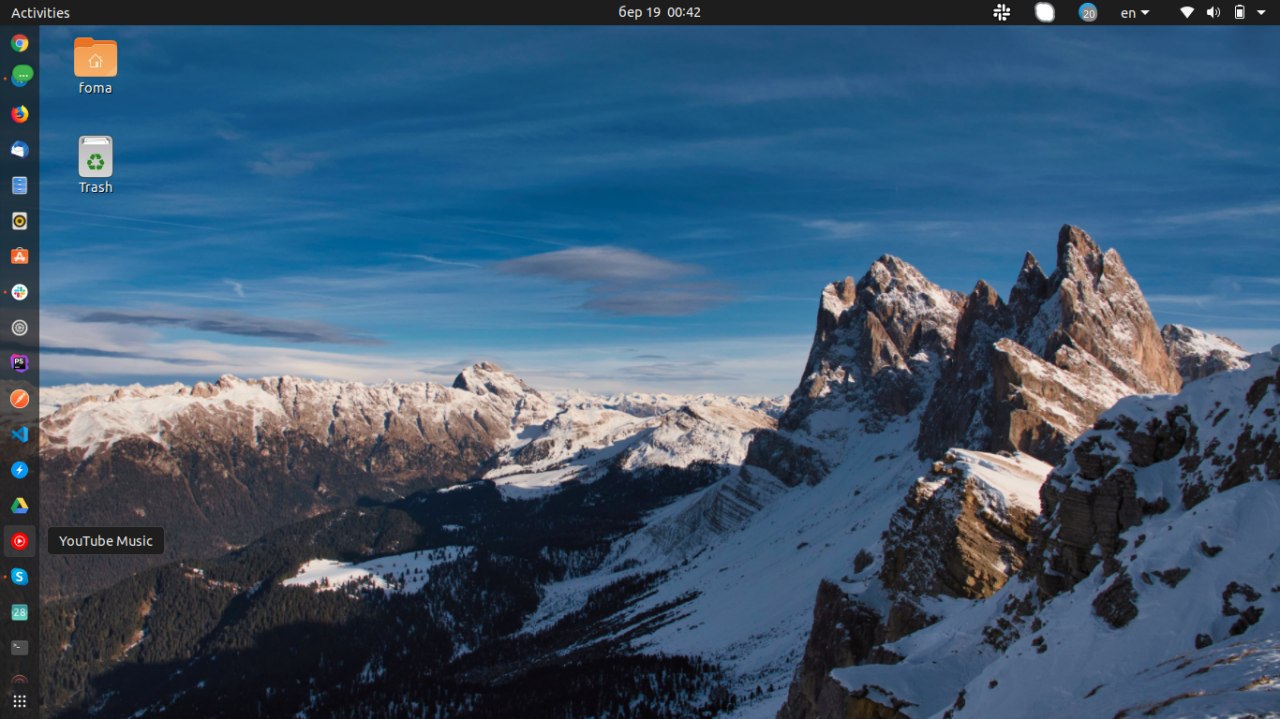Open the Thunderbird mail client
The width and height of the screenshot is (1280, 719).
coord(19,150)
